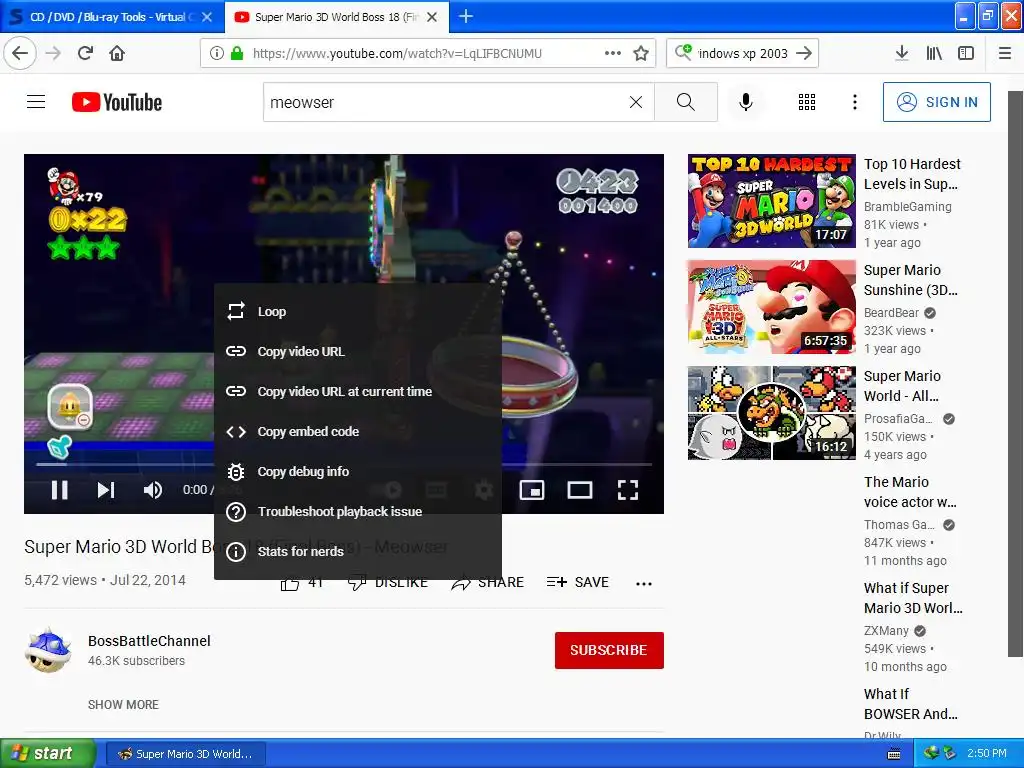This screenshot has width=1024, height=768.
Task: Open the browser home page
Action: pyautogui.click(x=117, y=53)
